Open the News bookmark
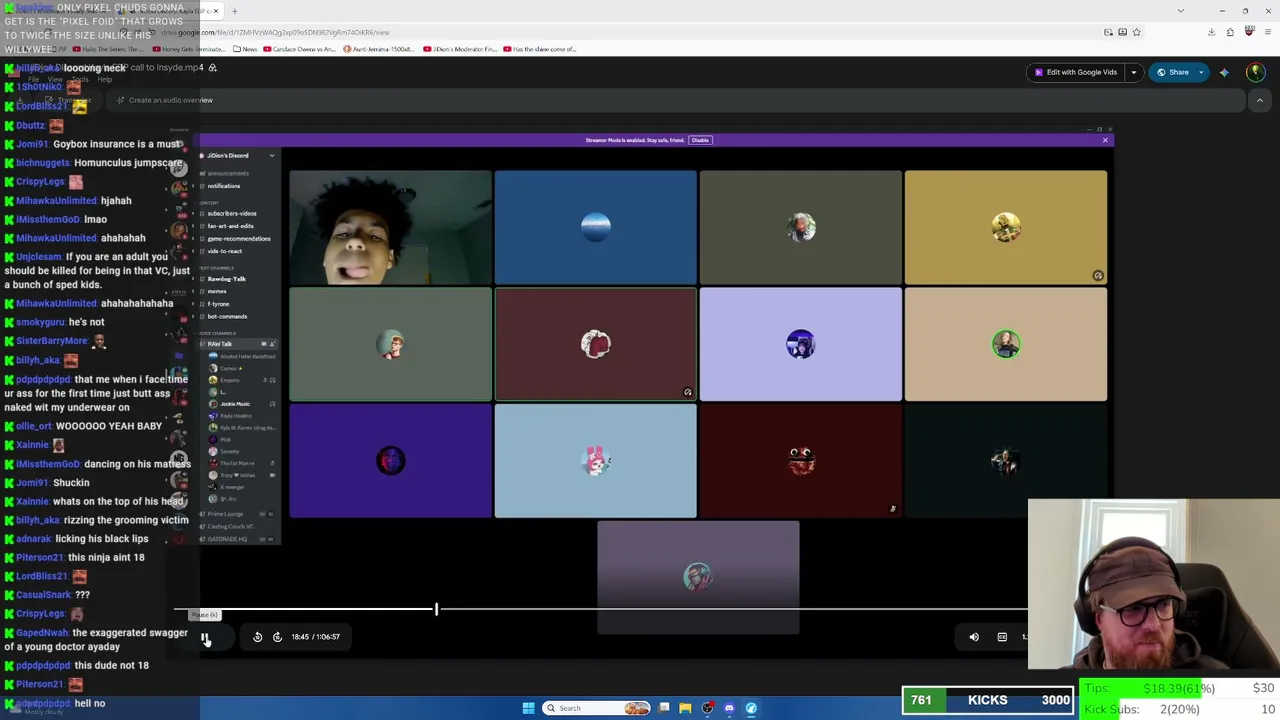 tap(245, 49)
